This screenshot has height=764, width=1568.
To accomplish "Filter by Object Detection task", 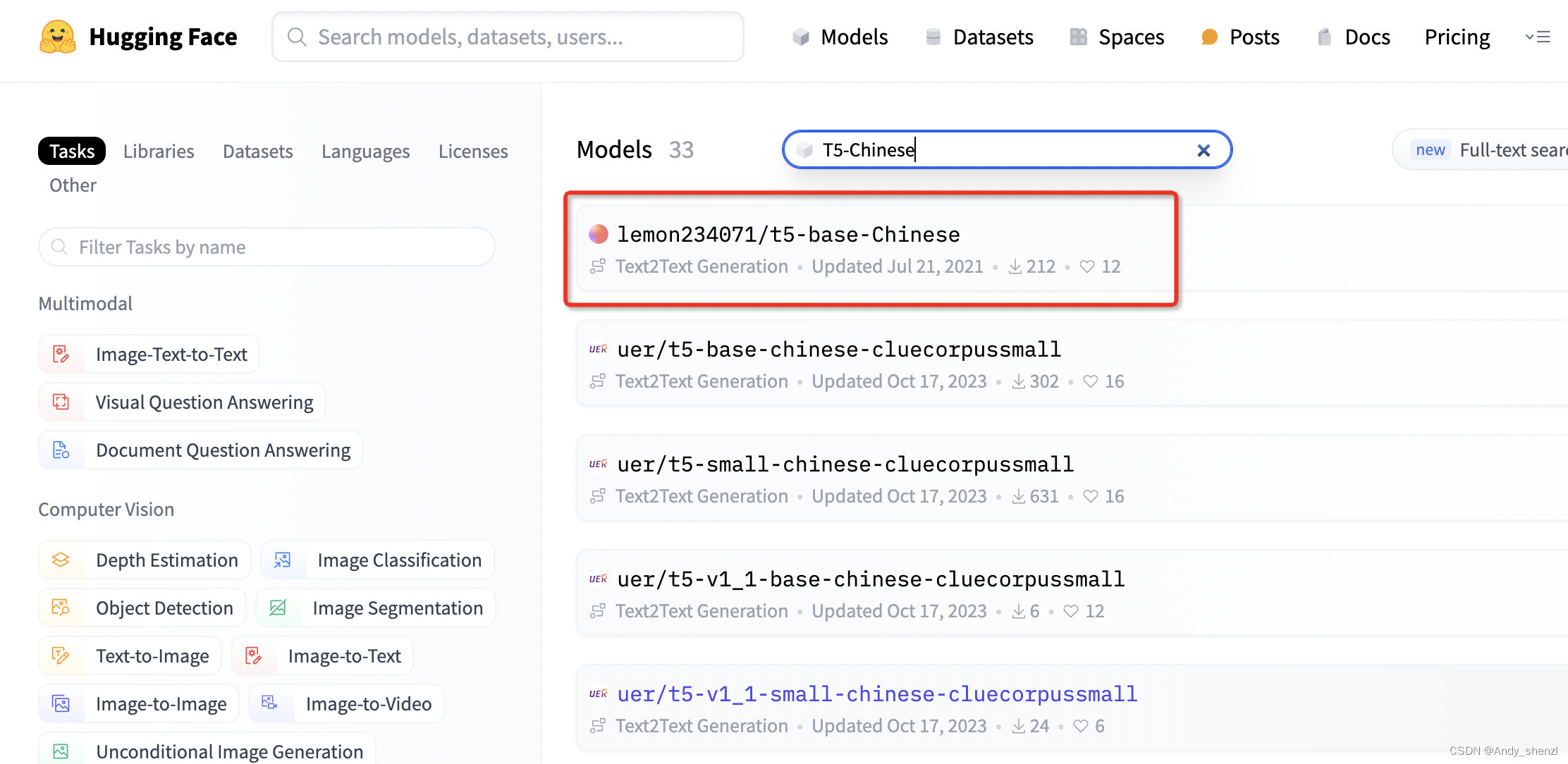I will [x=142, y=608].
